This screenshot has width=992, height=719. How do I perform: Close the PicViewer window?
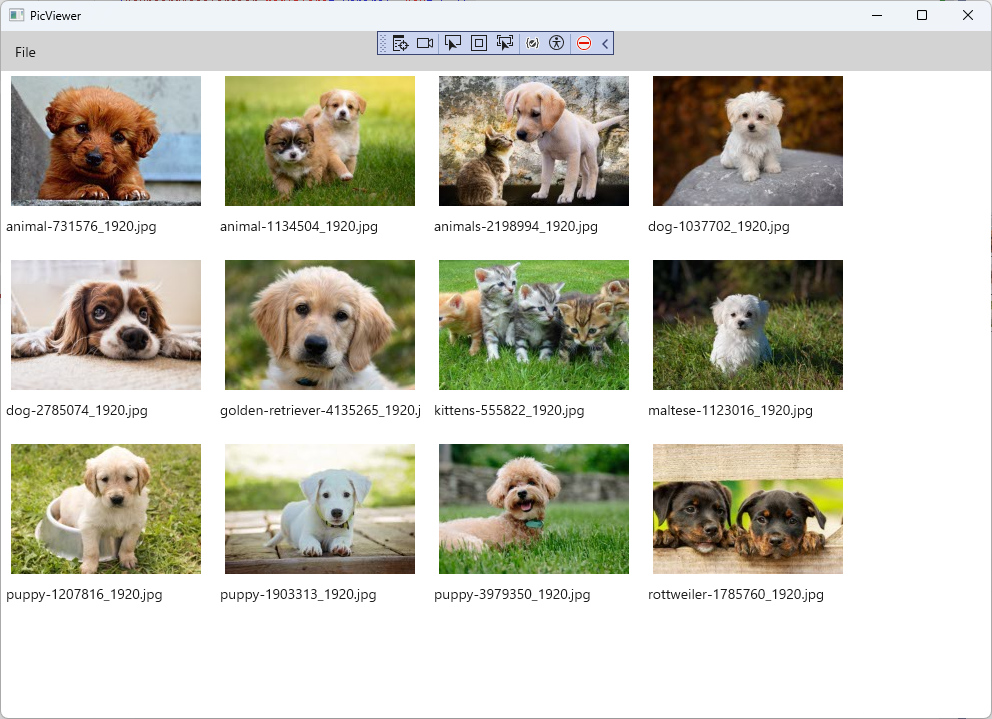[x=967, y=15]
